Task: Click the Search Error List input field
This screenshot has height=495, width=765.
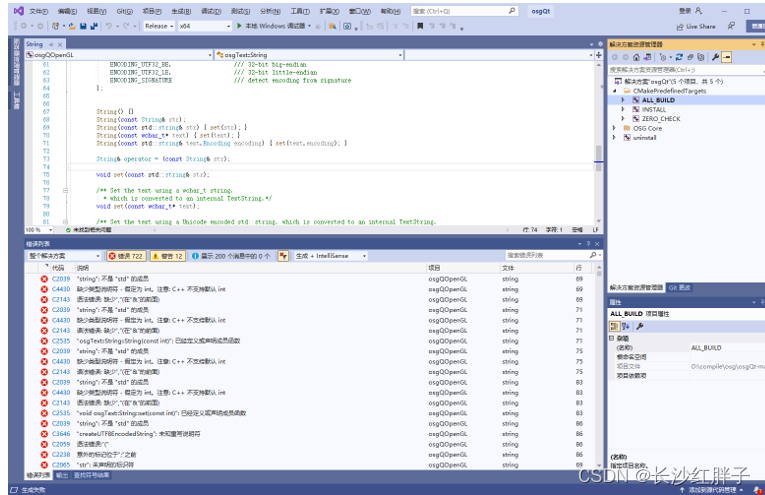Action: pyautogui.click(x=547, y=255)
